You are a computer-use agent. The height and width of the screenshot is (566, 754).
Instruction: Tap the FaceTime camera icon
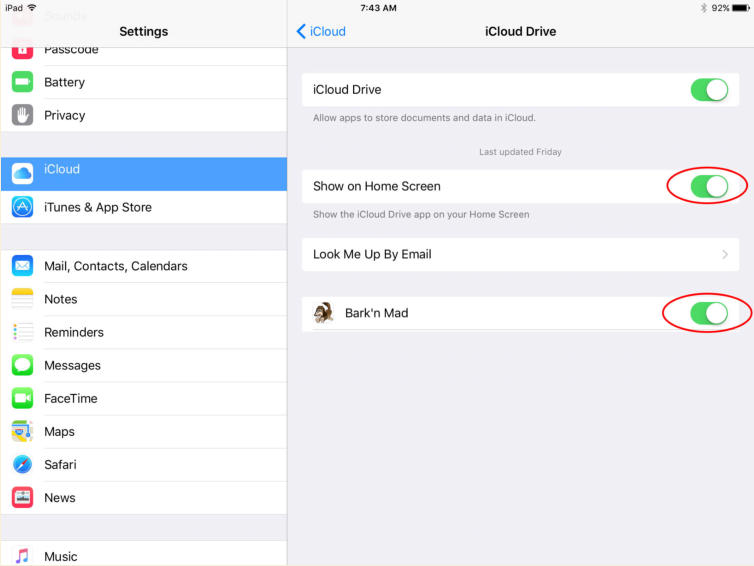(x=22, y=398)
